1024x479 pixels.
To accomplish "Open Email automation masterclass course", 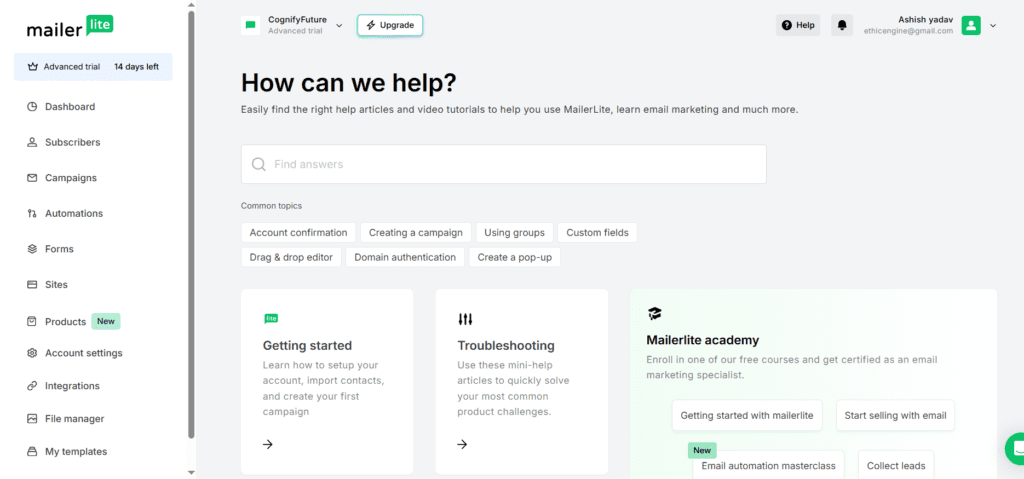I will 769,465.
